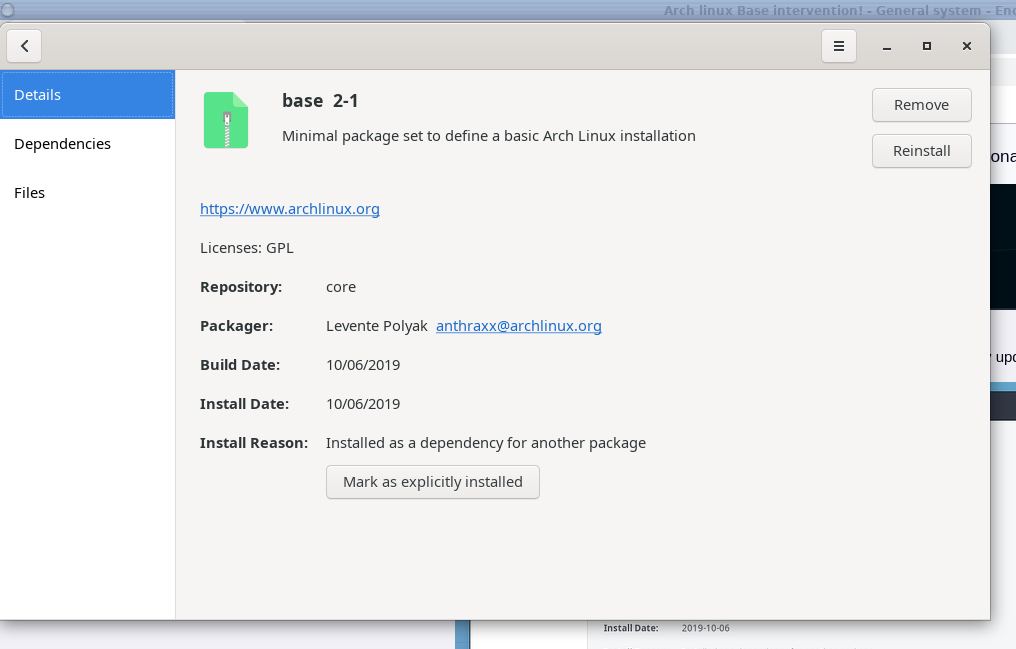The height and width of the screenshot is (649, 1016).
Task: Click Mark as explicitly installed button
Action: pyautogui.click(x=433, y=482)
